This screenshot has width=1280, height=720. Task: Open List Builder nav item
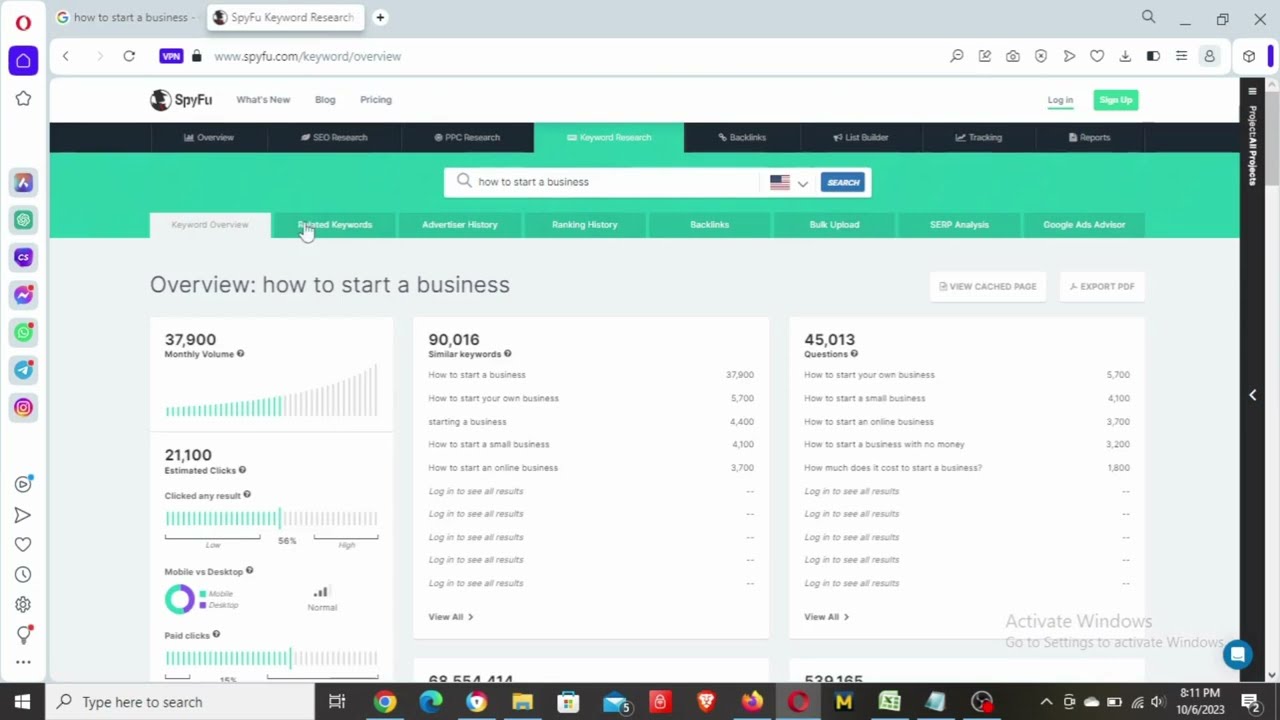[x=860, y=137]
